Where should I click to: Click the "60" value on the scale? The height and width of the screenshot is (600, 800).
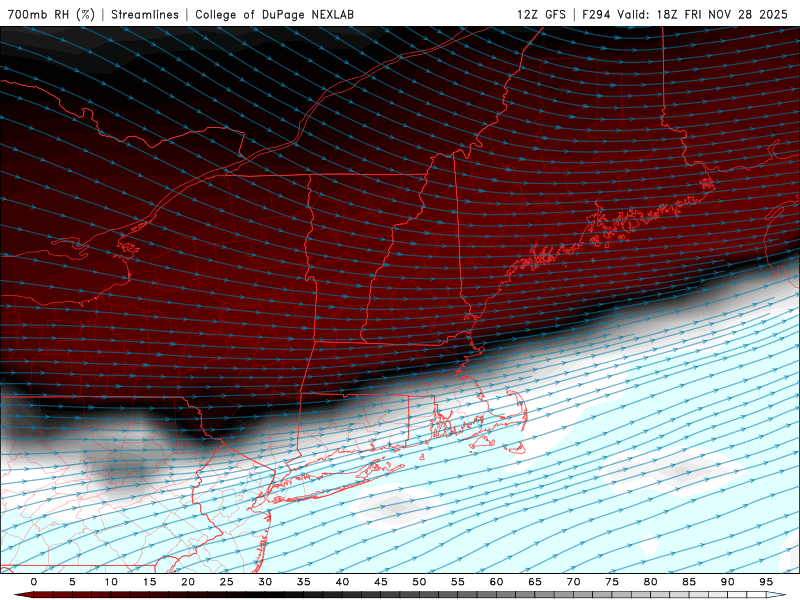[x=496, y=582]
